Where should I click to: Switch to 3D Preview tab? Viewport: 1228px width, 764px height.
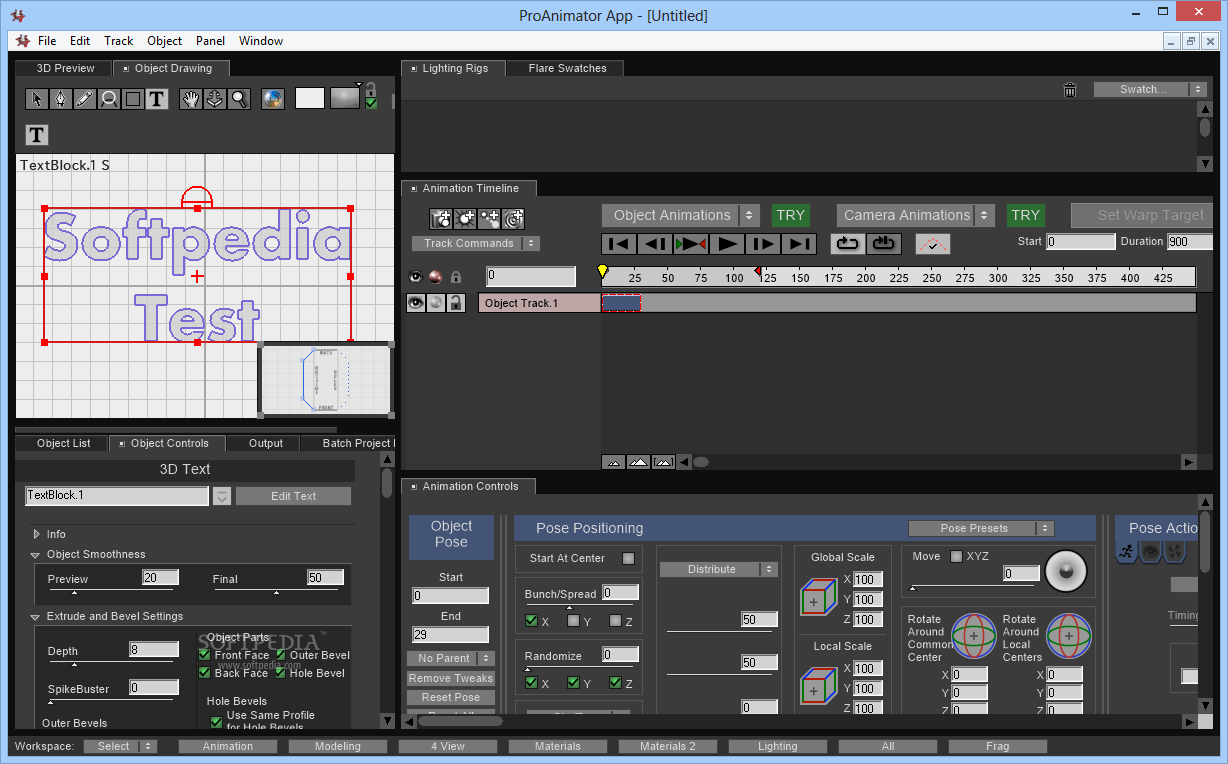pyautogui.click(x=65, y=68)
